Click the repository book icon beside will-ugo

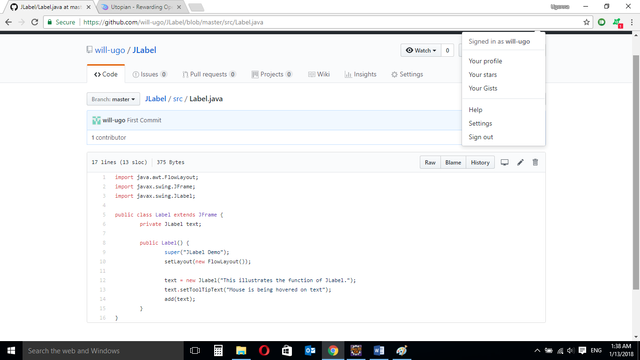[x=89, y=50]
